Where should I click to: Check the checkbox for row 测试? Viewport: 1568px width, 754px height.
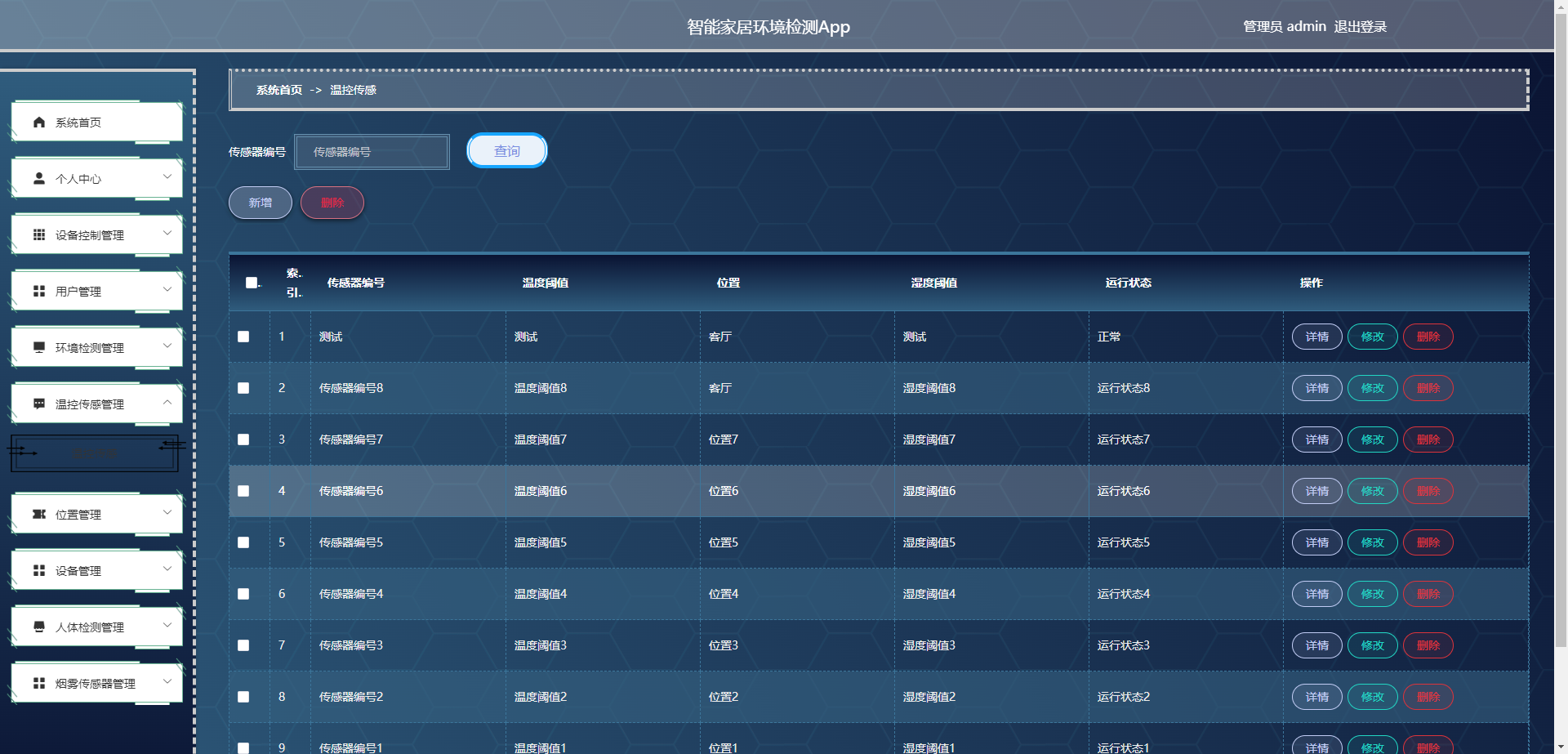click(x=243, y=336)
